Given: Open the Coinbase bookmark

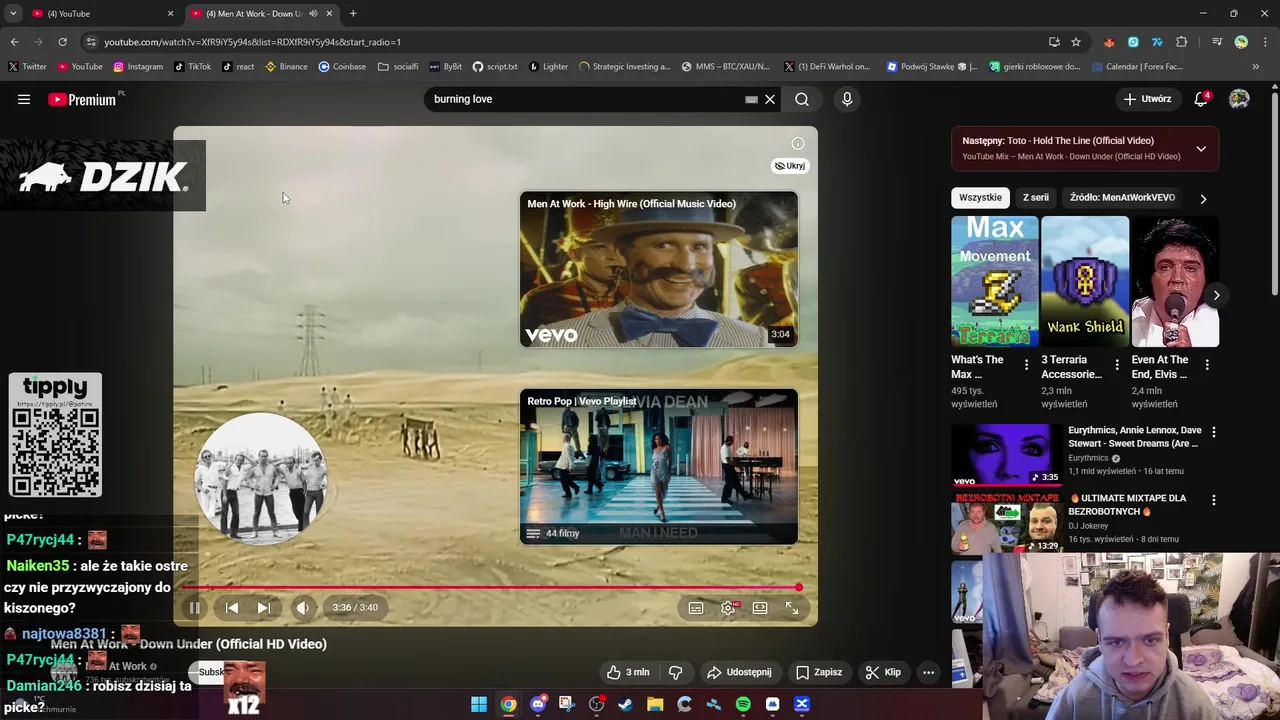Looking at the screenshot, I should [x=342, y=67].
